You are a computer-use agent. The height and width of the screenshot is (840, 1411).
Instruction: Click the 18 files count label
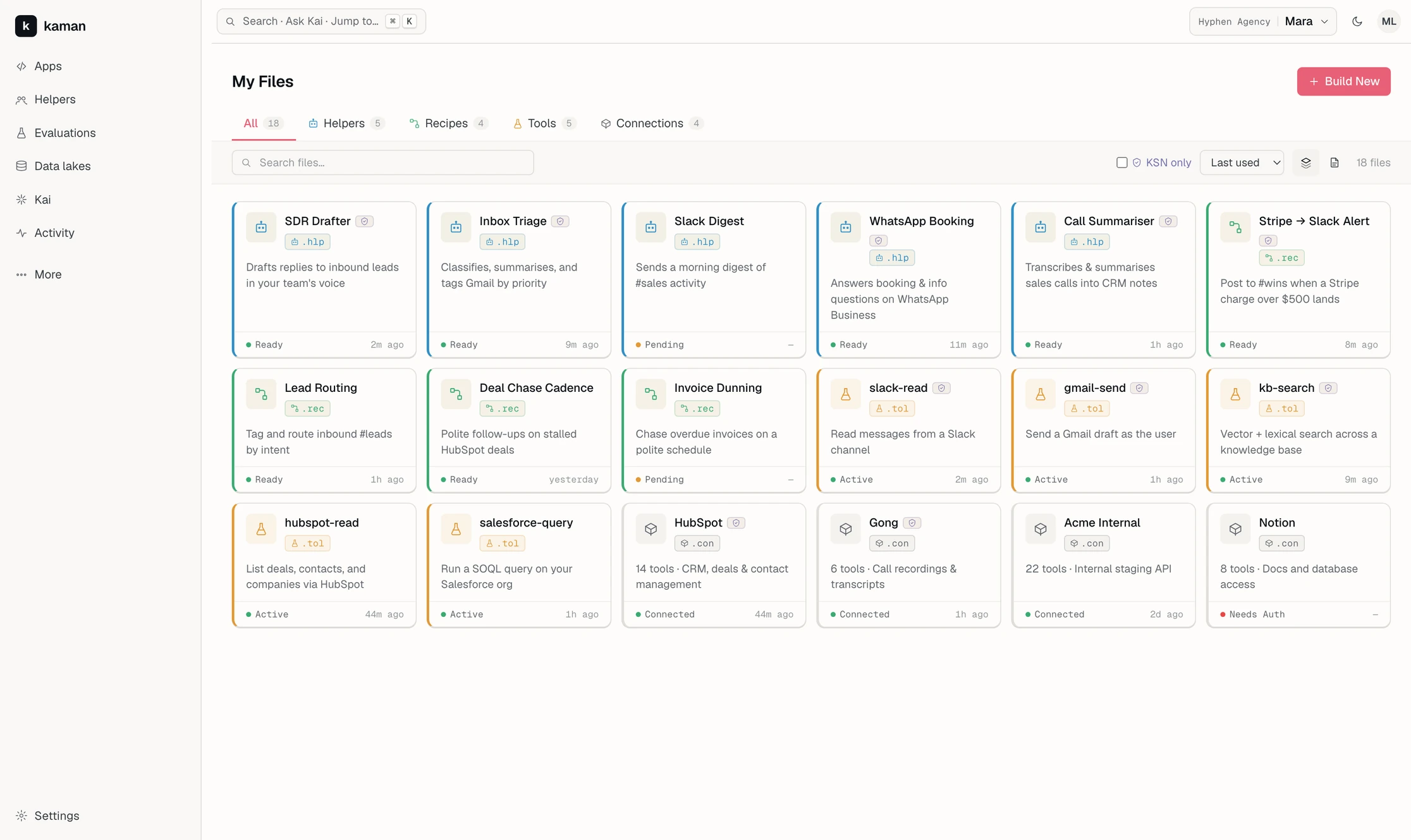click(x=1373, y=162)
